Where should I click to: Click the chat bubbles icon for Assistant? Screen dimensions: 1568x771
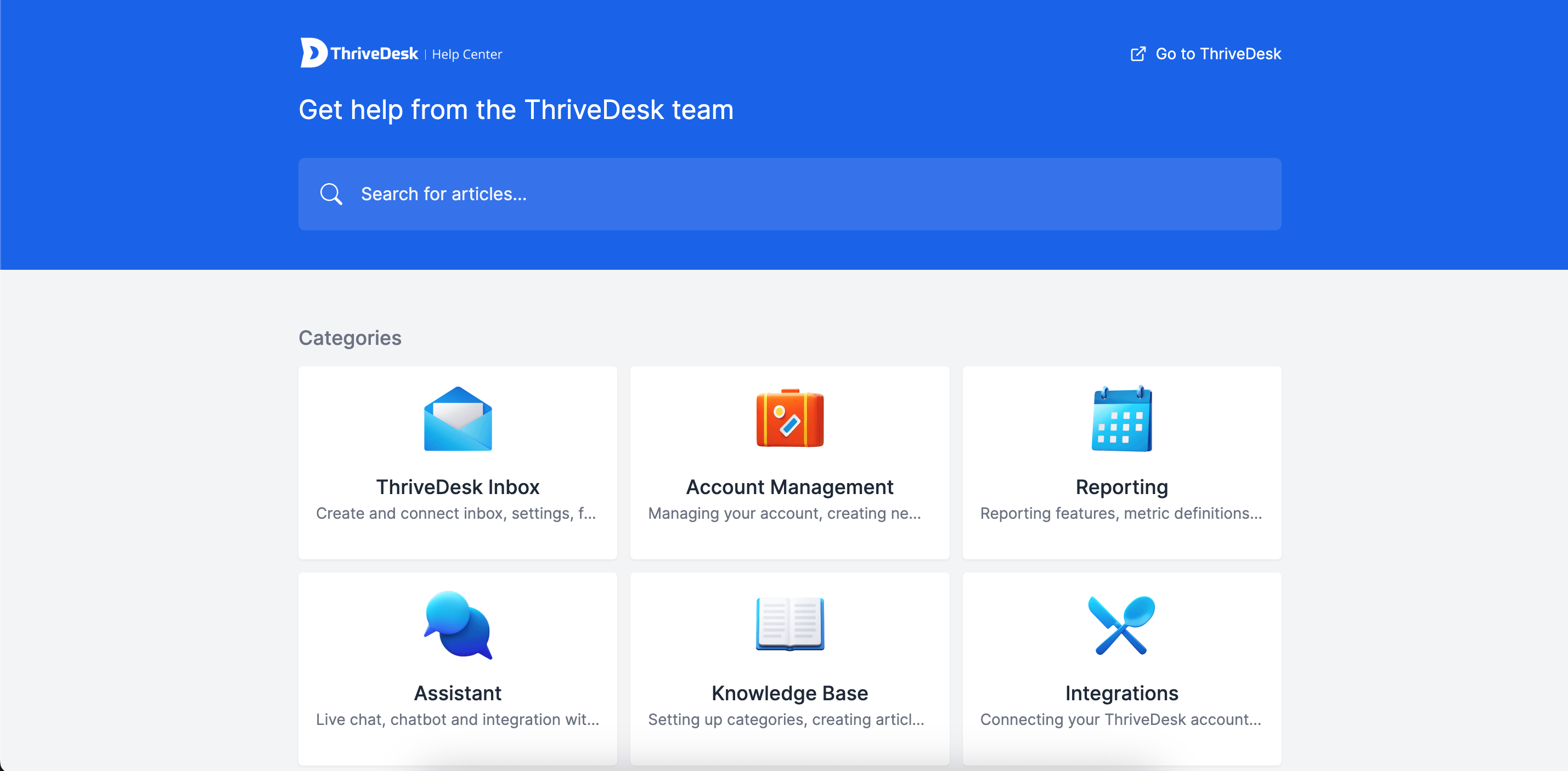click(x=458, y=625)
